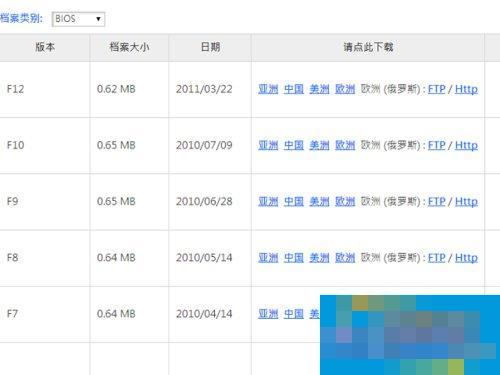Click the Http link in the F8 row
Screen dimensions: 500x375
click(466, 257)
